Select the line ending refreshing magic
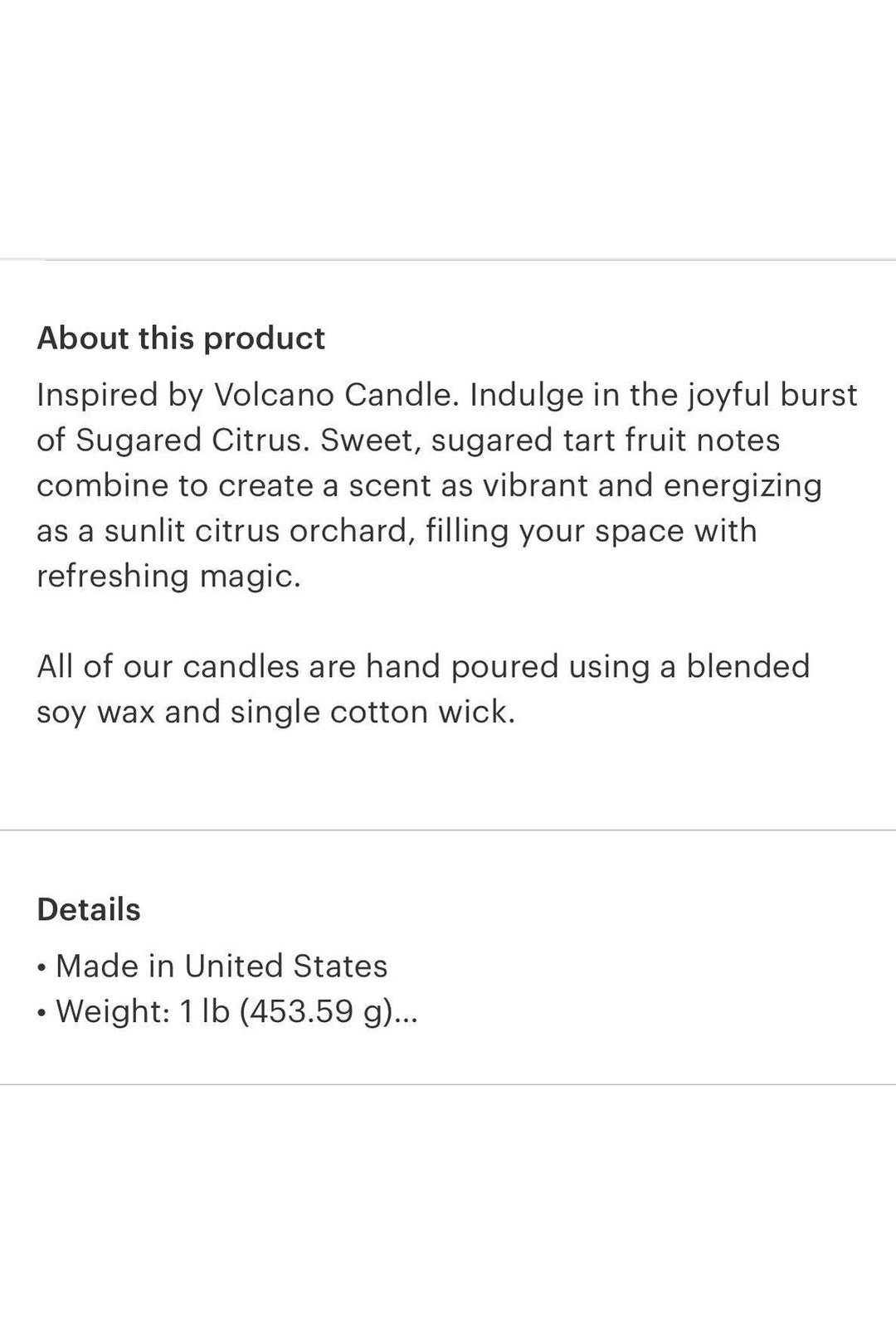 [x=168, y=577]
